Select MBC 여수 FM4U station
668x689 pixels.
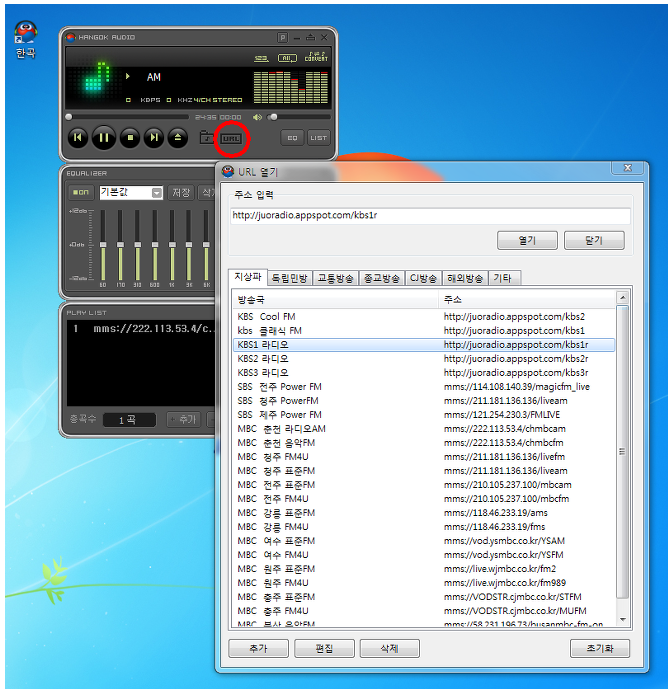coord(424,555)
